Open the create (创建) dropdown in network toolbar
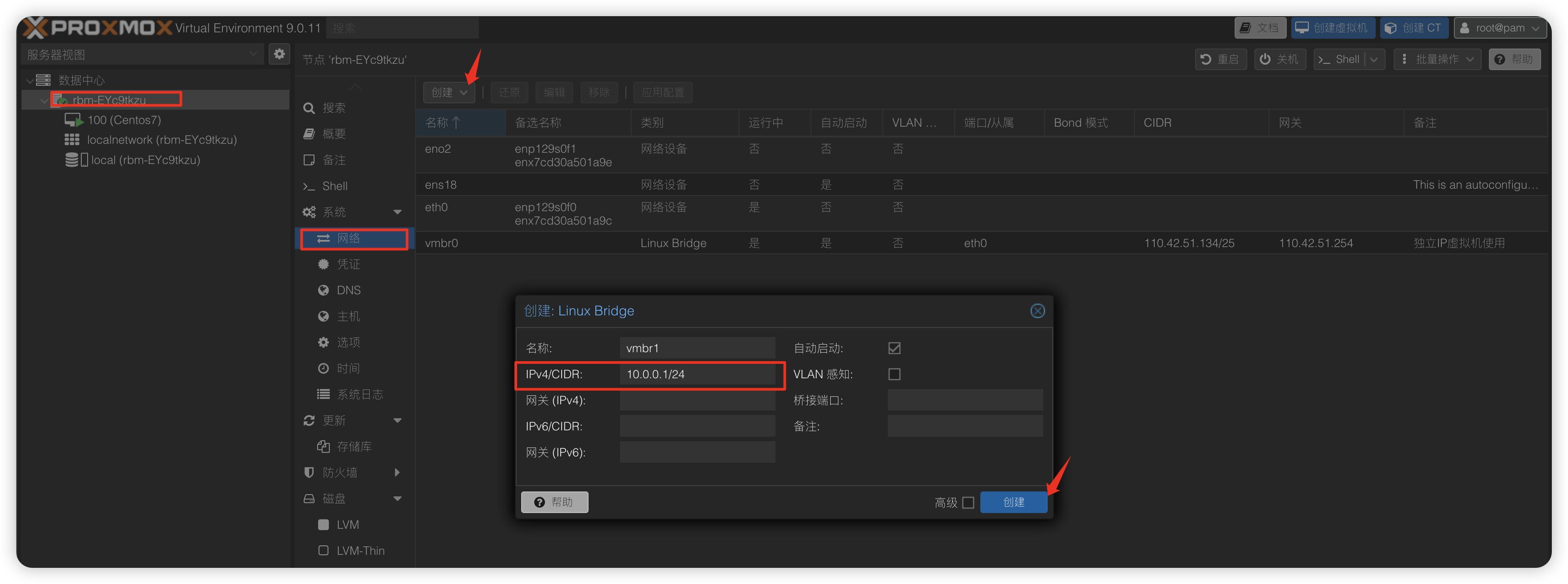 coord(448,93)
